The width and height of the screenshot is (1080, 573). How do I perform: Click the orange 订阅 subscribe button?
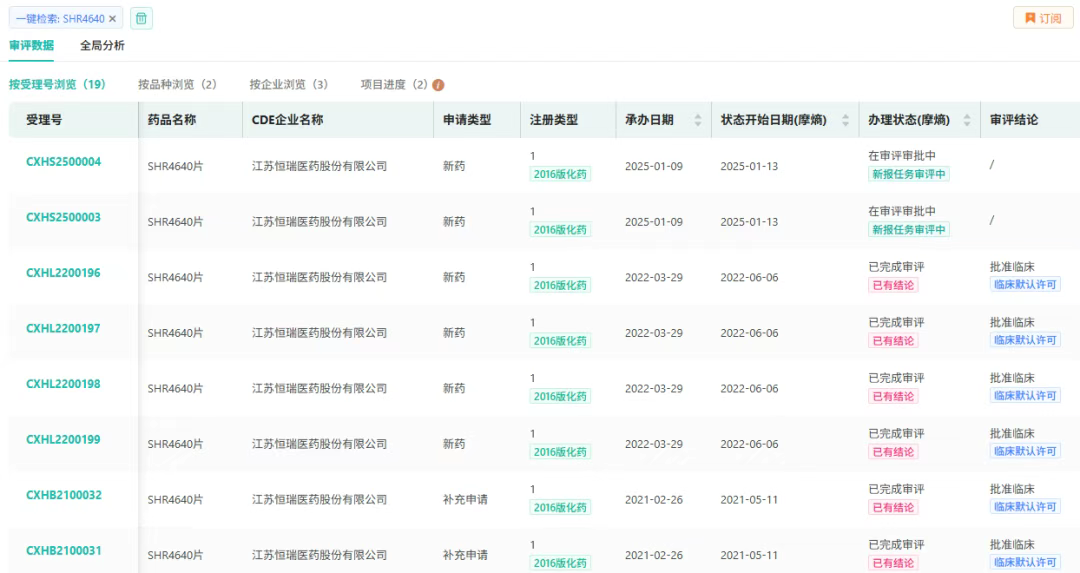click(1042, 19)
